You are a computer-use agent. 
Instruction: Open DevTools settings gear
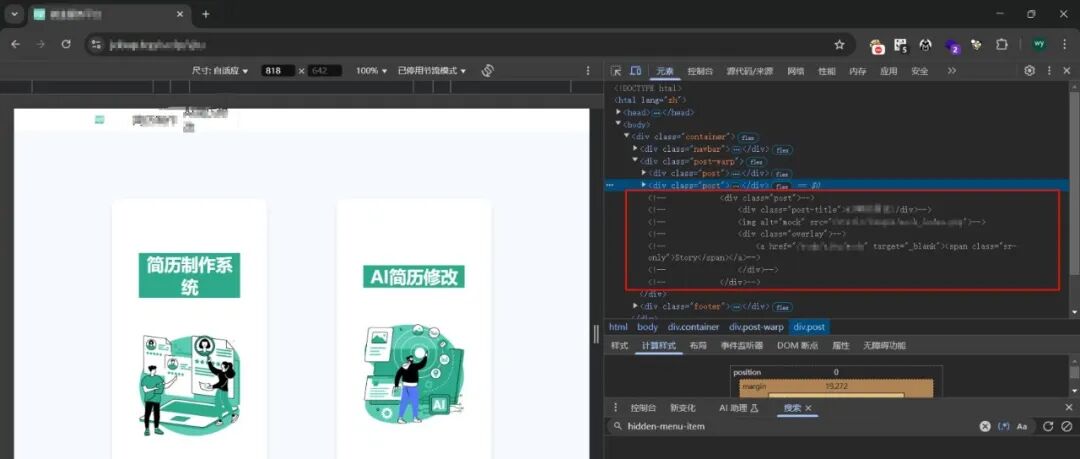coord(1029,70)
